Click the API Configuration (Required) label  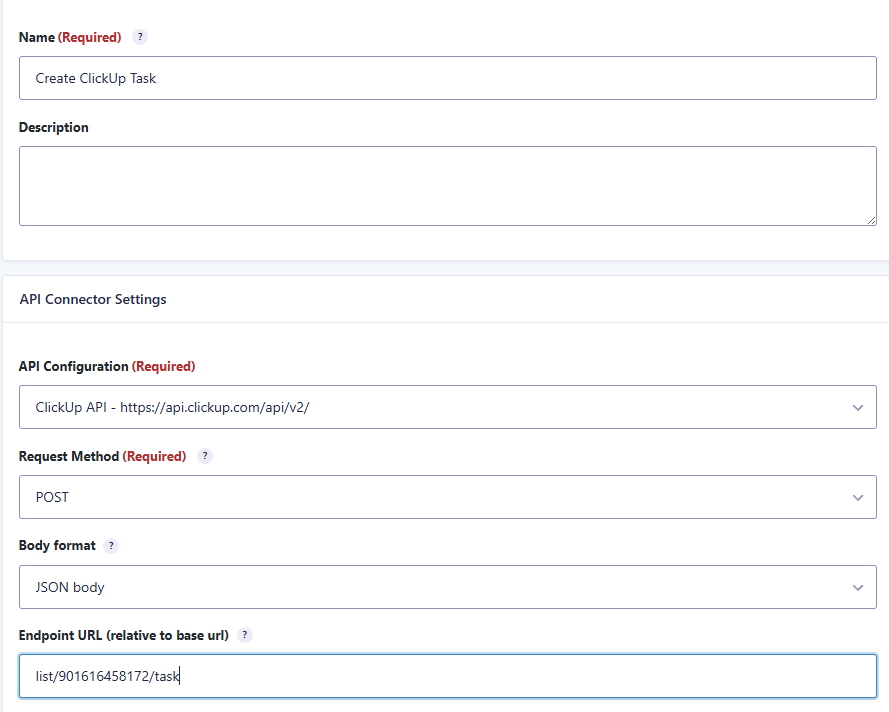[107, 366]
